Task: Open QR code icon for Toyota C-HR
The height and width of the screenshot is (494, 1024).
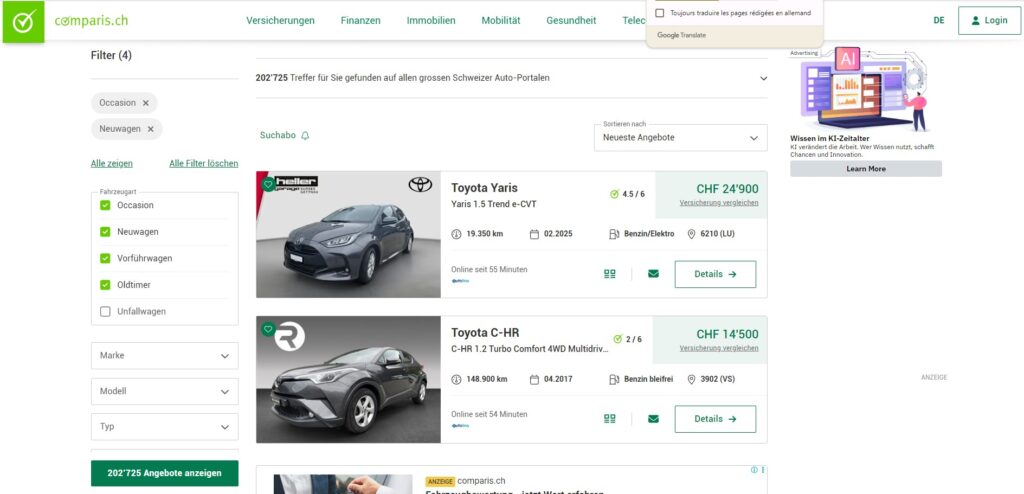Action: tap(610, 419)
